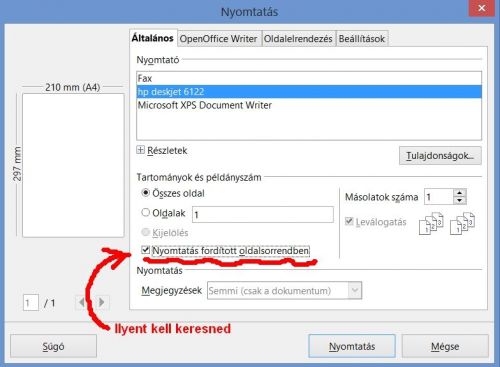Open the OpenOffice Writer tab
500x367 pixels.
pyautogui.click(x=219, y=39)
